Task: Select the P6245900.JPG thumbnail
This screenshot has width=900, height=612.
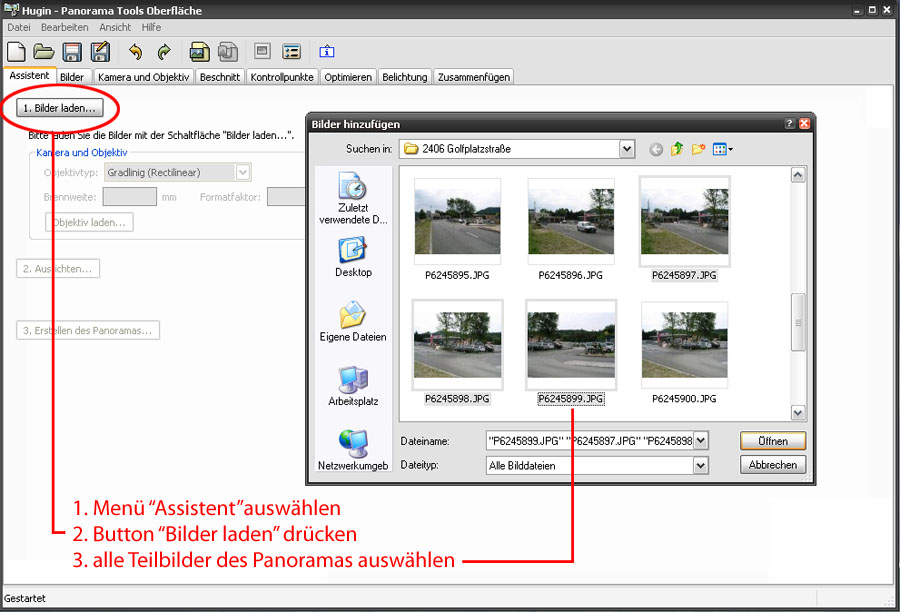Action: (x=684, y=345)
